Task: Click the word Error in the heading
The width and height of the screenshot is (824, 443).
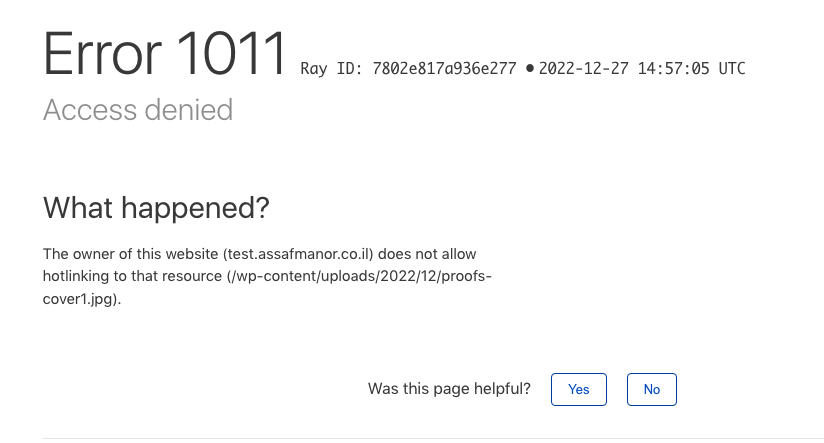Action: [x=102, y=54]
